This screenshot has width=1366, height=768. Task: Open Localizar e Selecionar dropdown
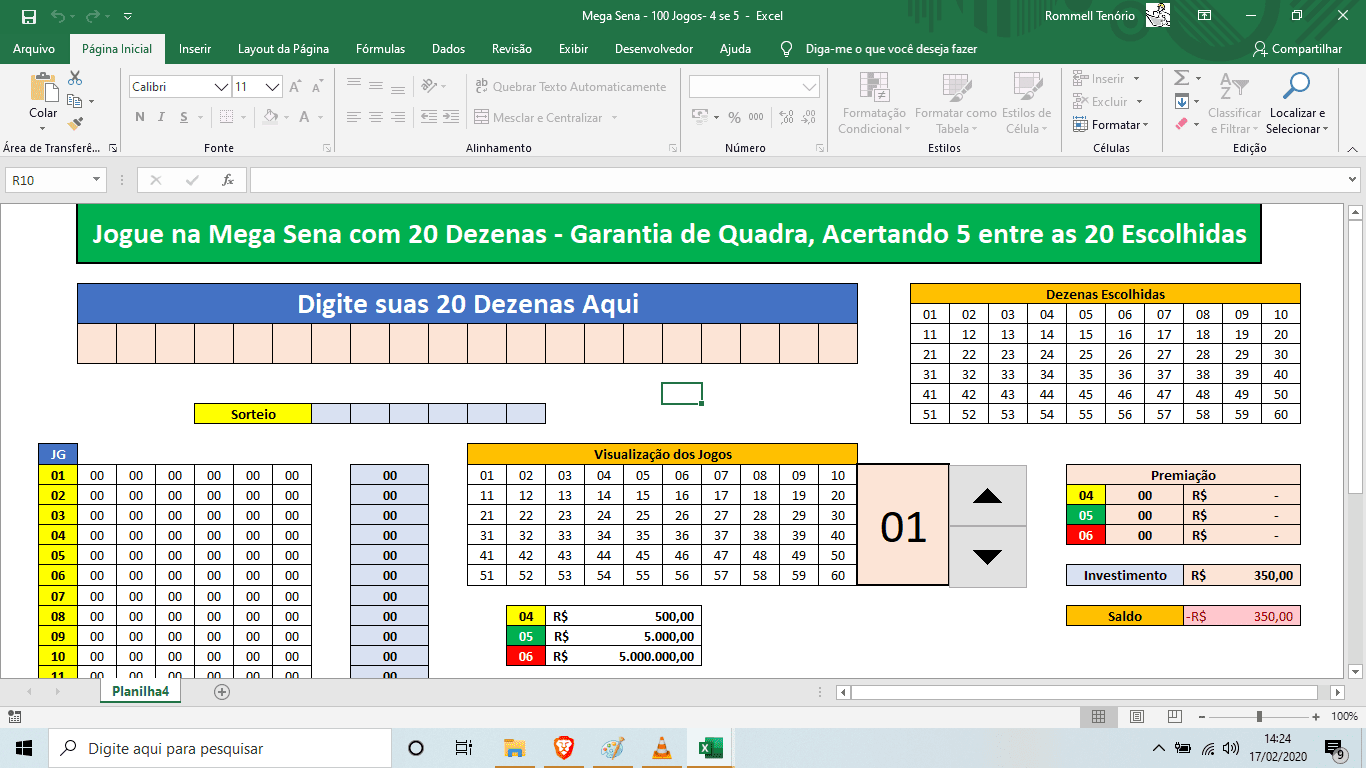pyautogui.click(x=1297, y=104)
